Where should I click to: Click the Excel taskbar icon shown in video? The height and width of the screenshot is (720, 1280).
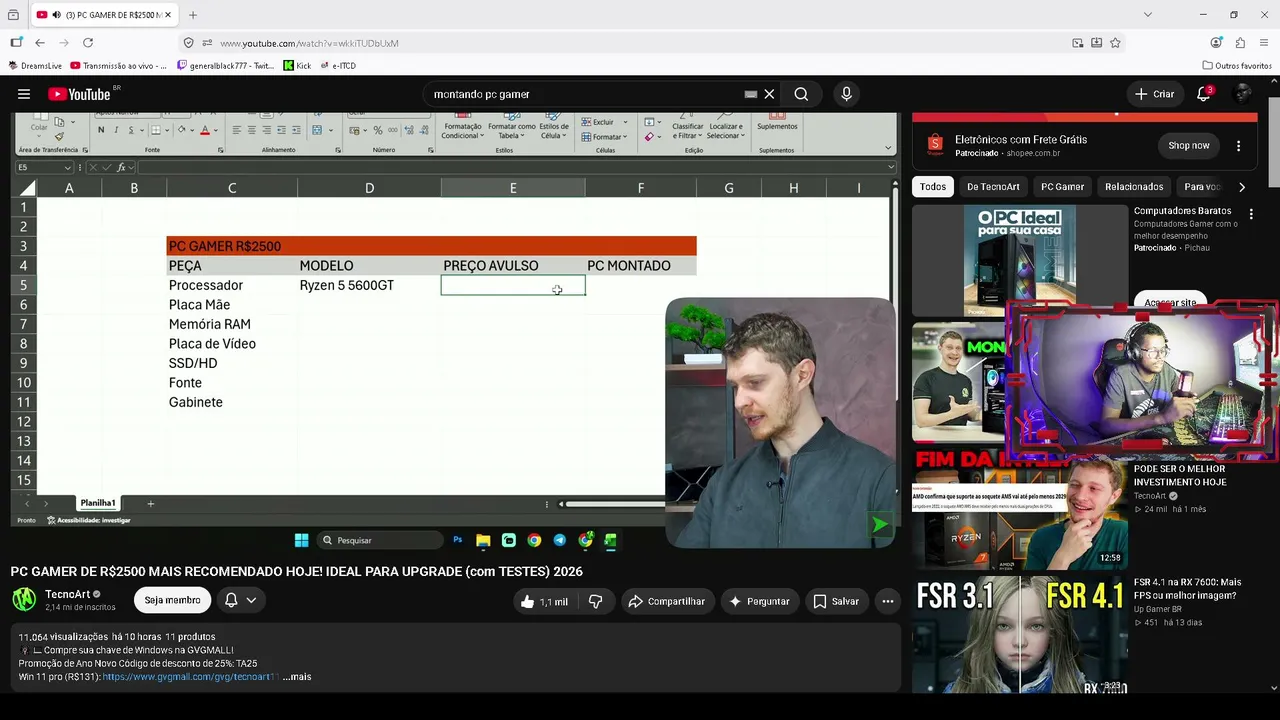point(610,540)
